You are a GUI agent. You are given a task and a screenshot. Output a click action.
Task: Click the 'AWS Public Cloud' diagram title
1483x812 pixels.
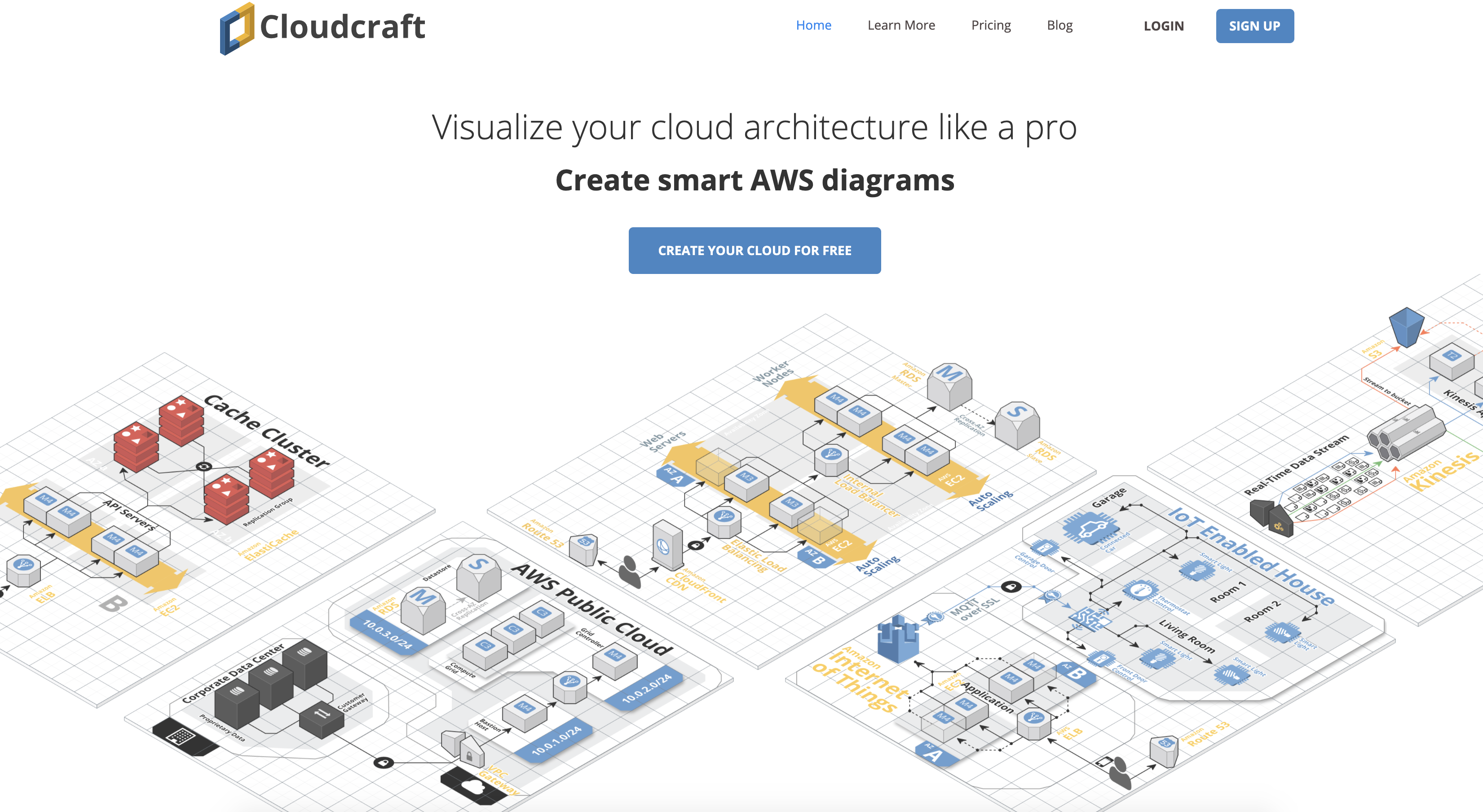pos(592,609)
